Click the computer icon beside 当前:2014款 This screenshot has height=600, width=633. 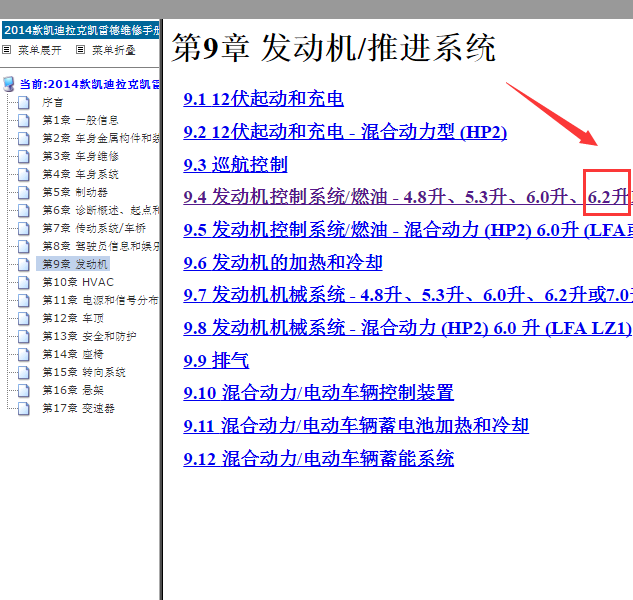[x=8, y=84]
